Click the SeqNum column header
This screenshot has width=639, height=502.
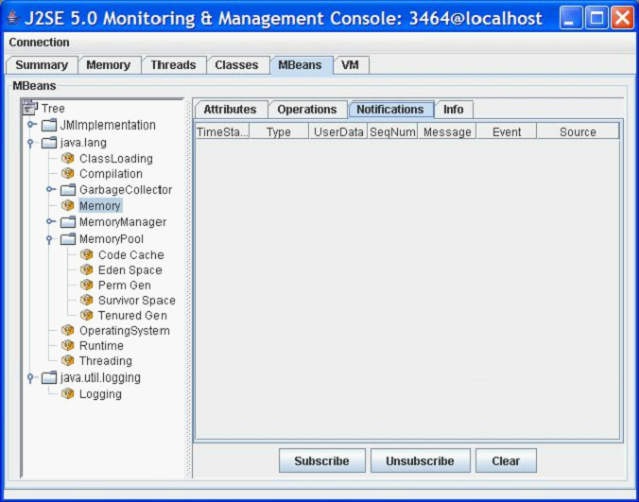(392, 132)
